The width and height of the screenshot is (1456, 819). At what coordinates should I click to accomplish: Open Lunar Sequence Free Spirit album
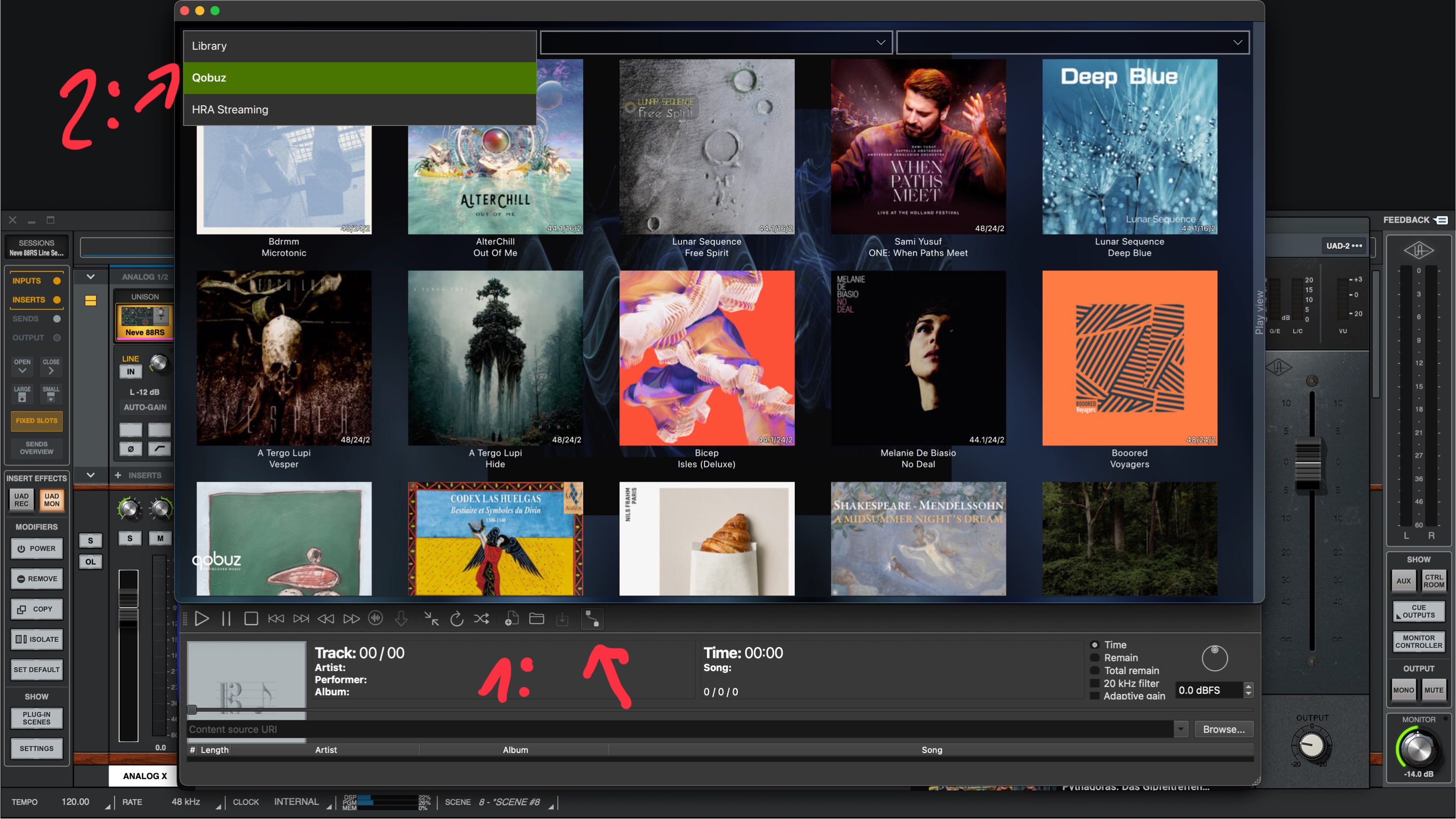pyautogui.click(x=706, y=147)
